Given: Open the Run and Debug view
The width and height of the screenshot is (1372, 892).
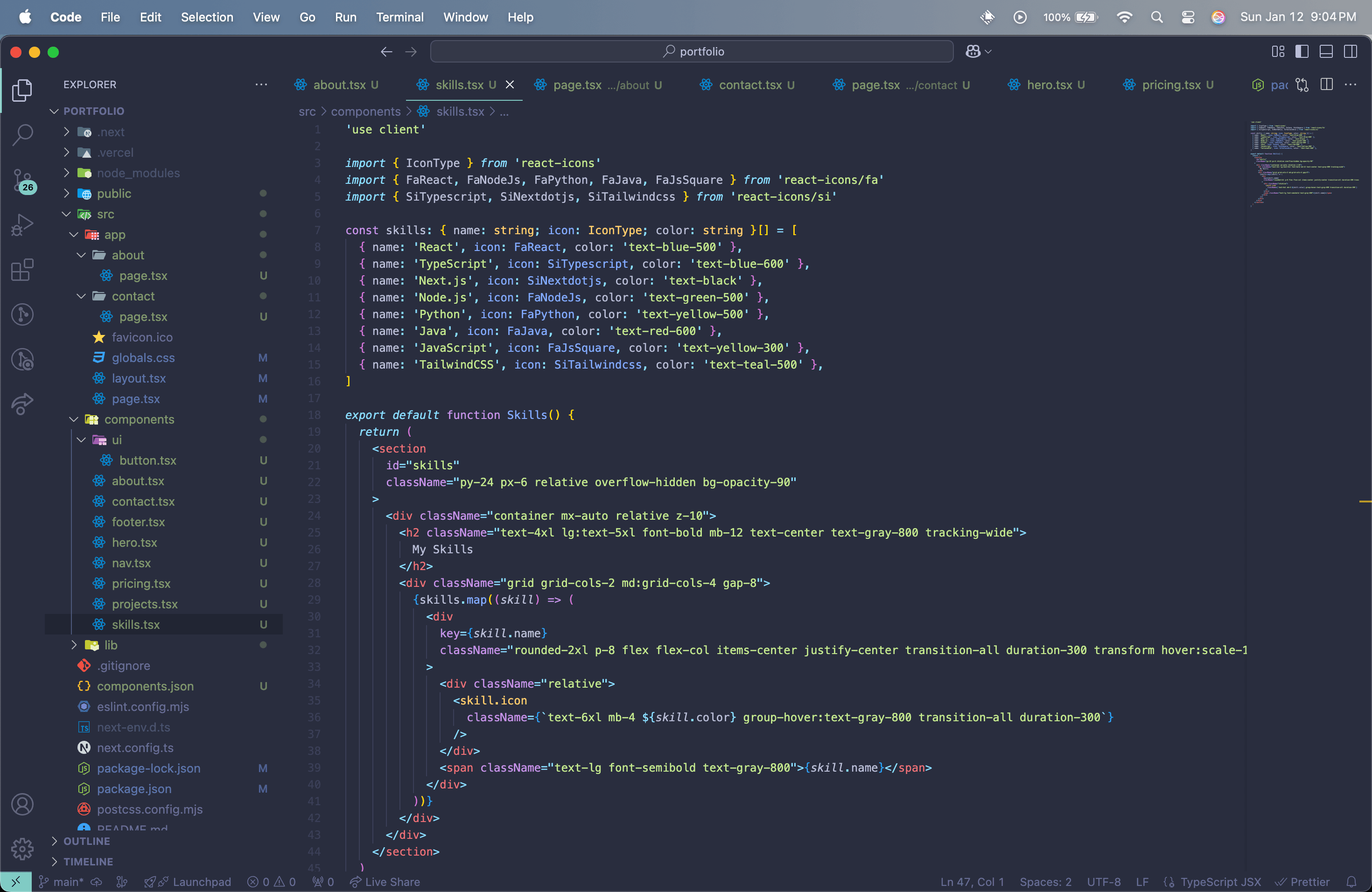Looking at the screenshot, I should [22, 225].
